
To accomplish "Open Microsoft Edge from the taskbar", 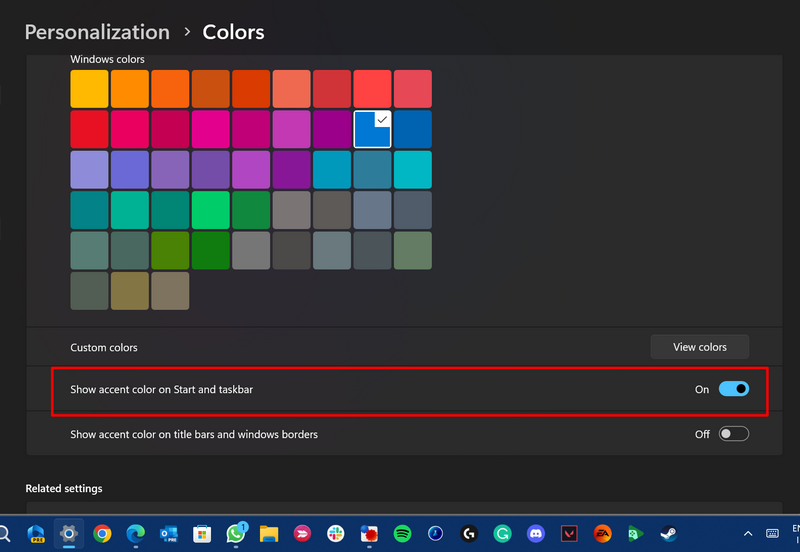I will (136, 534).
